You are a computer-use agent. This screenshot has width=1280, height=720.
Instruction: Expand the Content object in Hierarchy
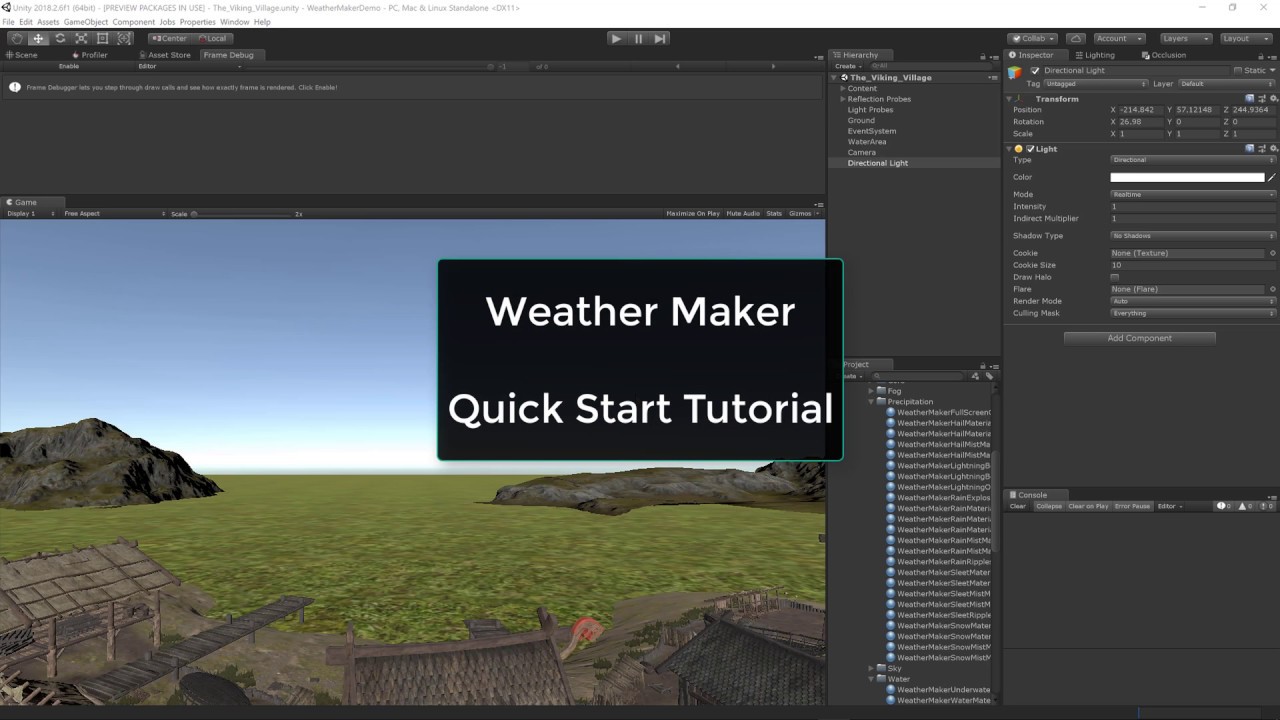[x=843, y=88]
